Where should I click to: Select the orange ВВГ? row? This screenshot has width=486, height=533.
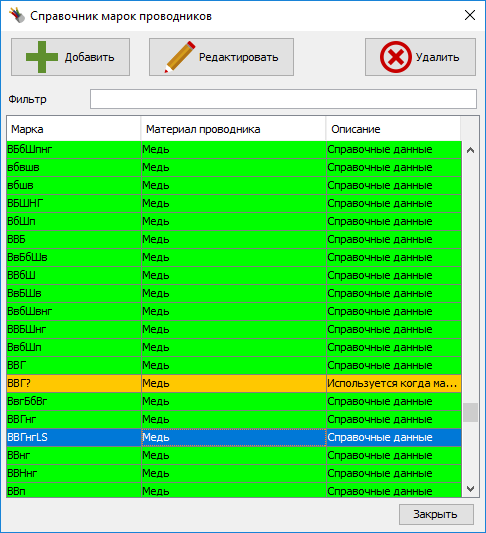coord(234,383)
